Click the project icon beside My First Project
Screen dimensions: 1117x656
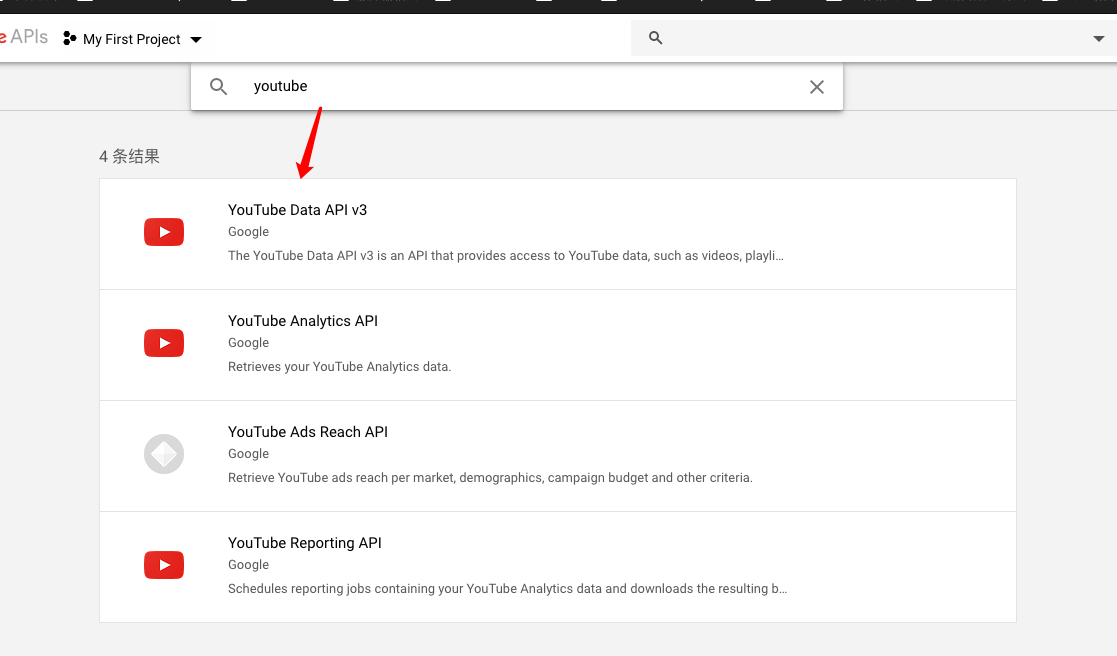click(x=69, y=38)
